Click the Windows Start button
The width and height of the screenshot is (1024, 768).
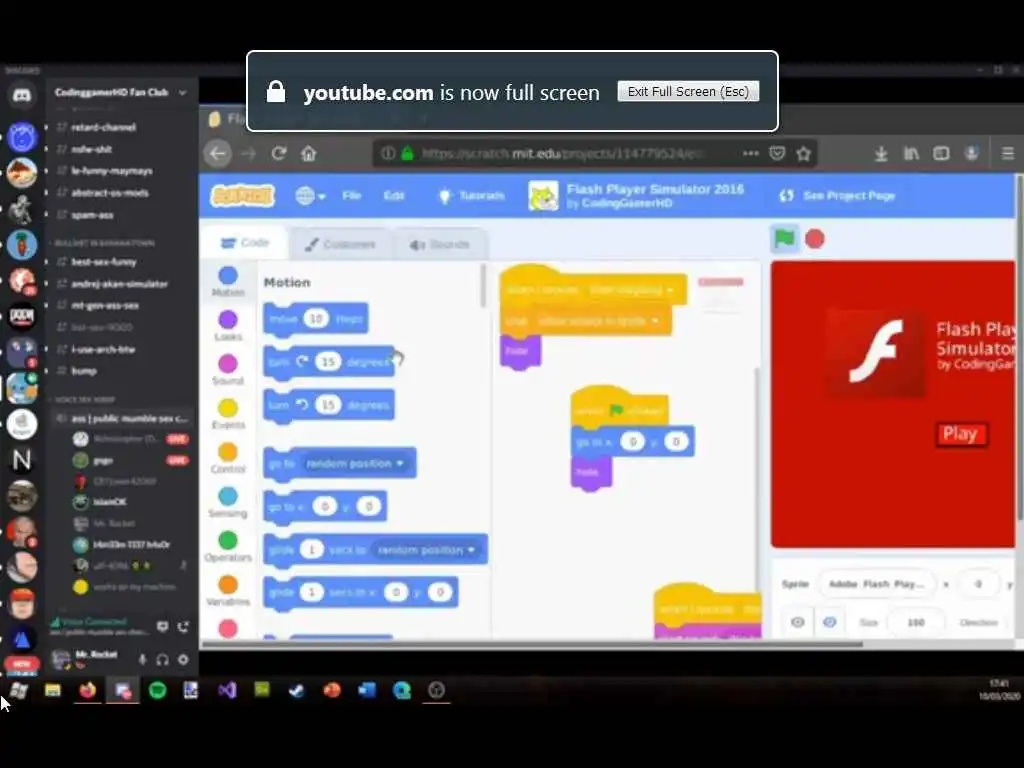[18, 690]
